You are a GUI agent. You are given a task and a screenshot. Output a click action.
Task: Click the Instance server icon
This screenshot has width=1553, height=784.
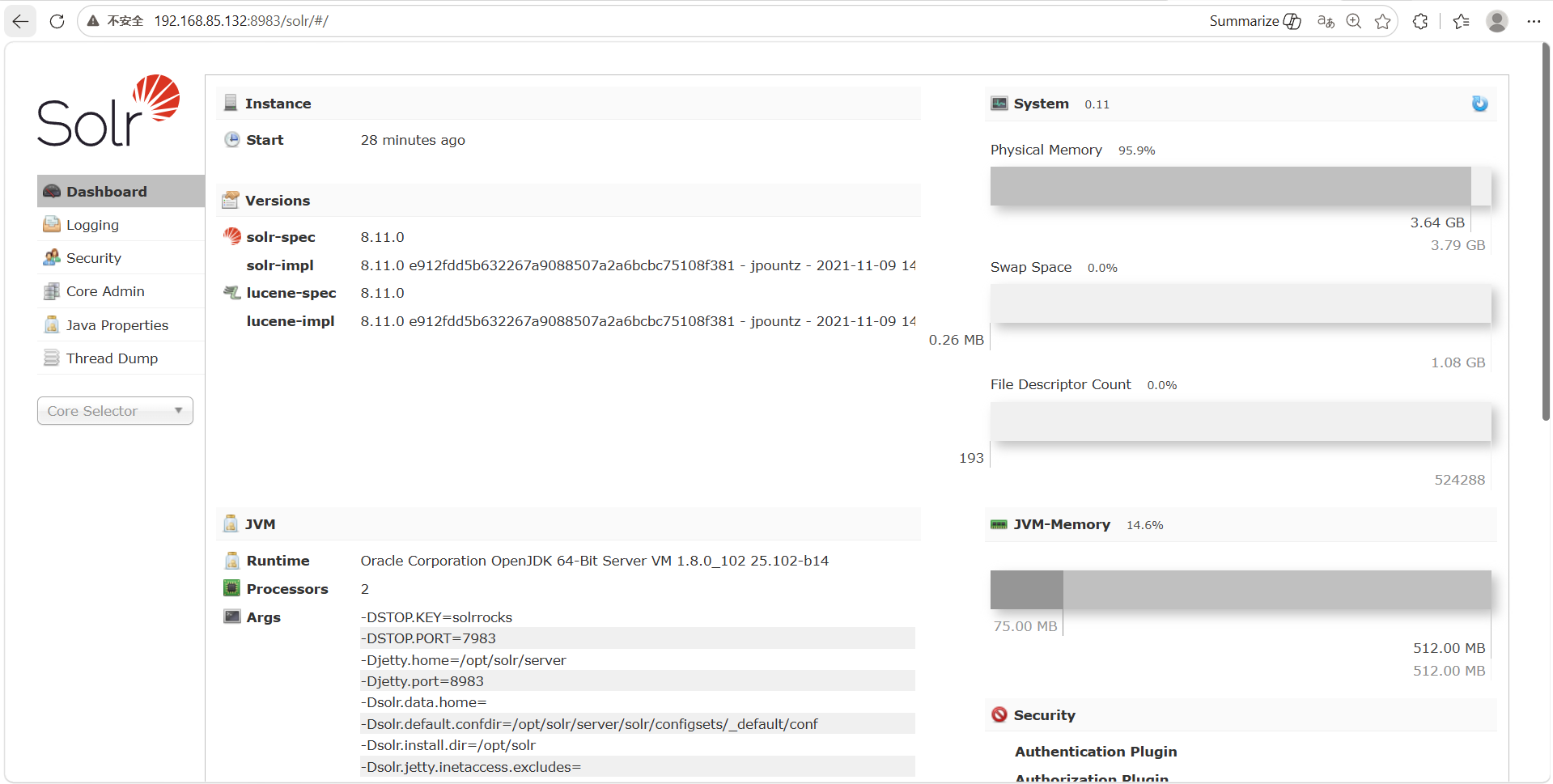tap(231, 104)
